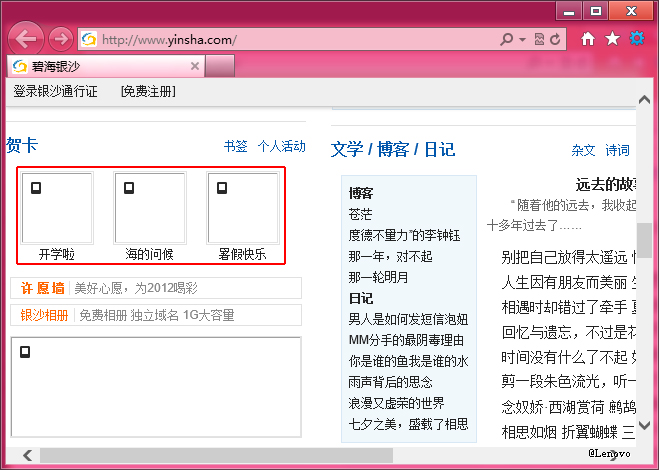Click the 登录银沙通行证 link

pos(55,91)
